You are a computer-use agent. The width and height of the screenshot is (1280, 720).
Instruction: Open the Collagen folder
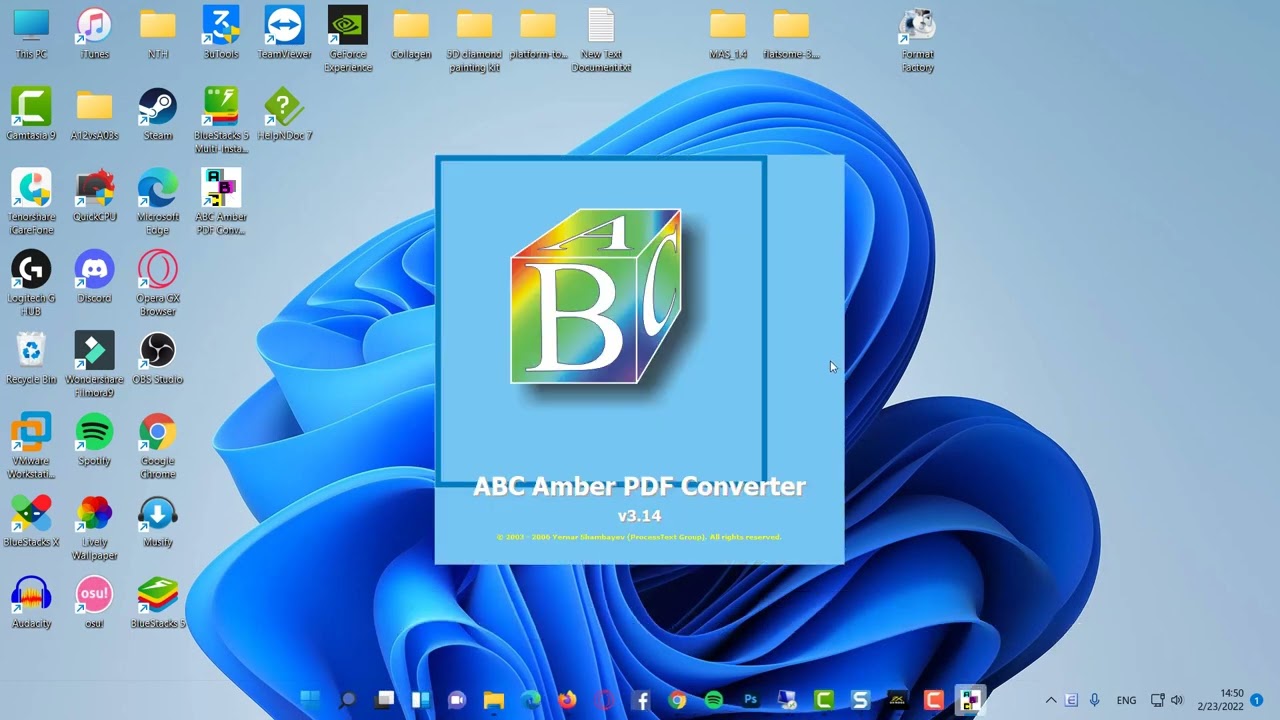(411, 33)
